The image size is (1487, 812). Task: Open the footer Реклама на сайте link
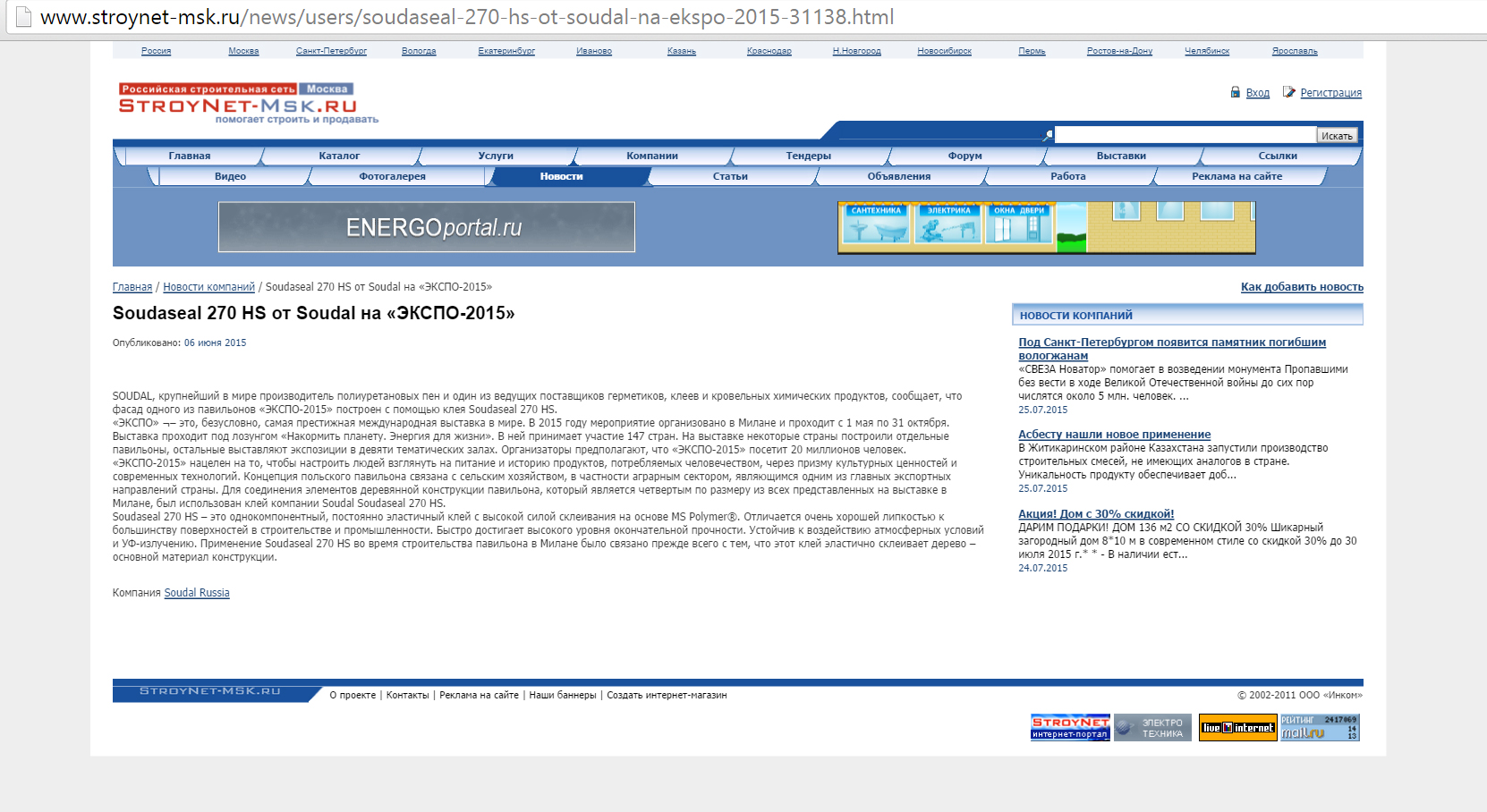(479, 695)
